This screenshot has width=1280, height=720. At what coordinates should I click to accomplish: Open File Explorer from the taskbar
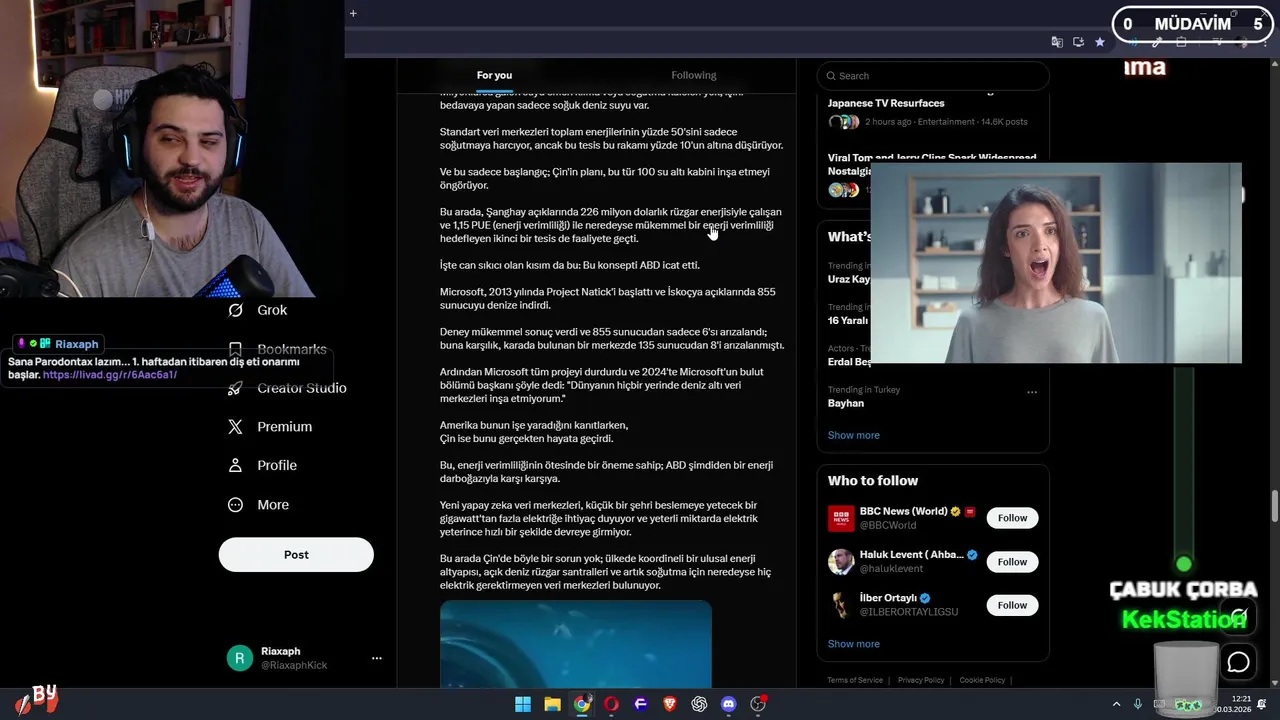click(552, 704)
